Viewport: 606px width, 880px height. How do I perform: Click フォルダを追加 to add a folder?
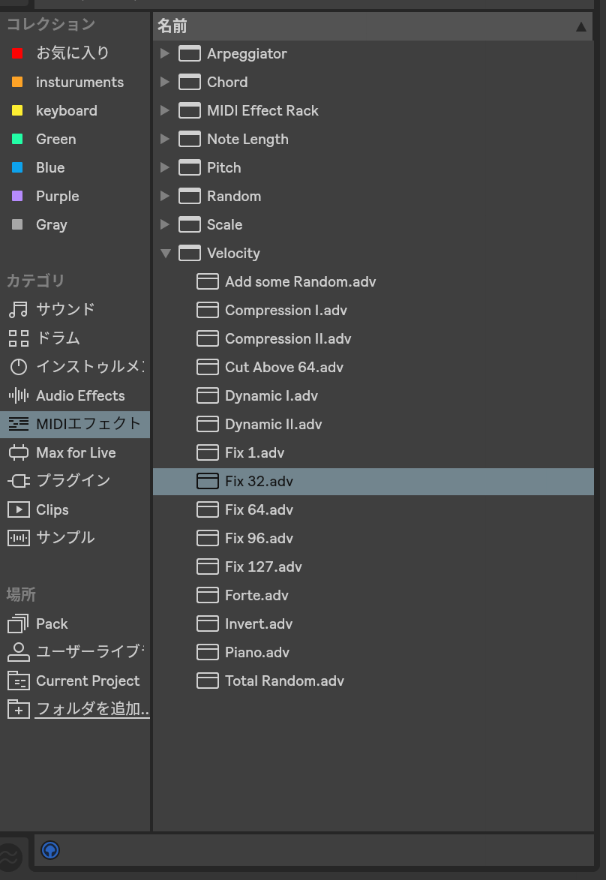[x=92, y=709]
